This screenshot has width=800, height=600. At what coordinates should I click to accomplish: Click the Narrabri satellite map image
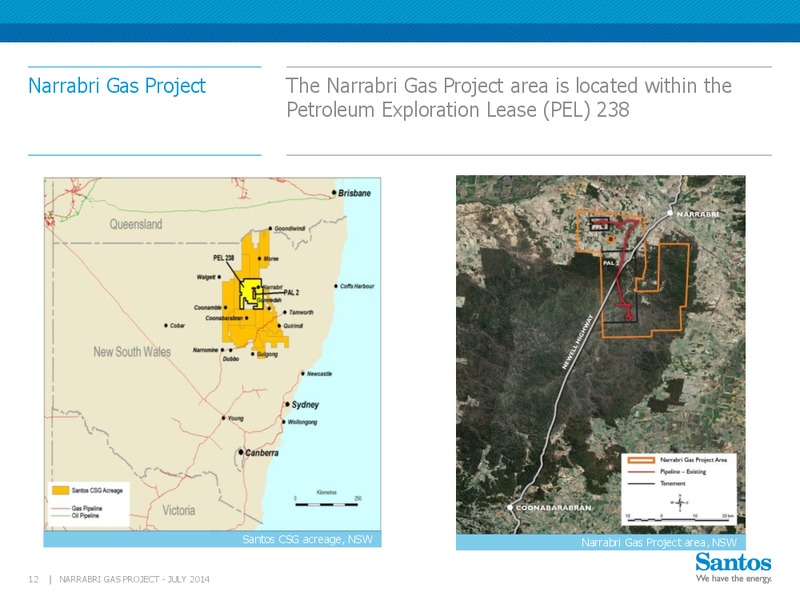click(x=601, y=355)
